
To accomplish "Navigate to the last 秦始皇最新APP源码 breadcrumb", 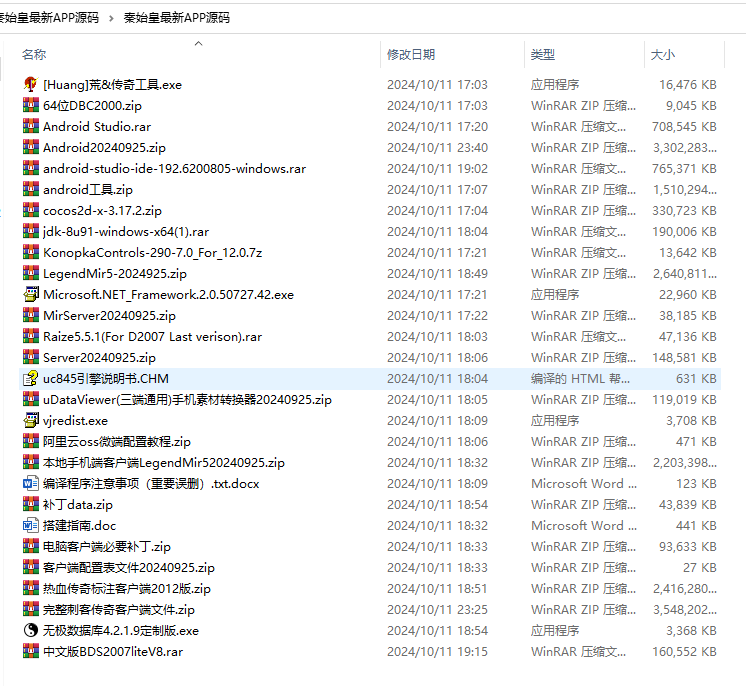I will tap(177, 18).
